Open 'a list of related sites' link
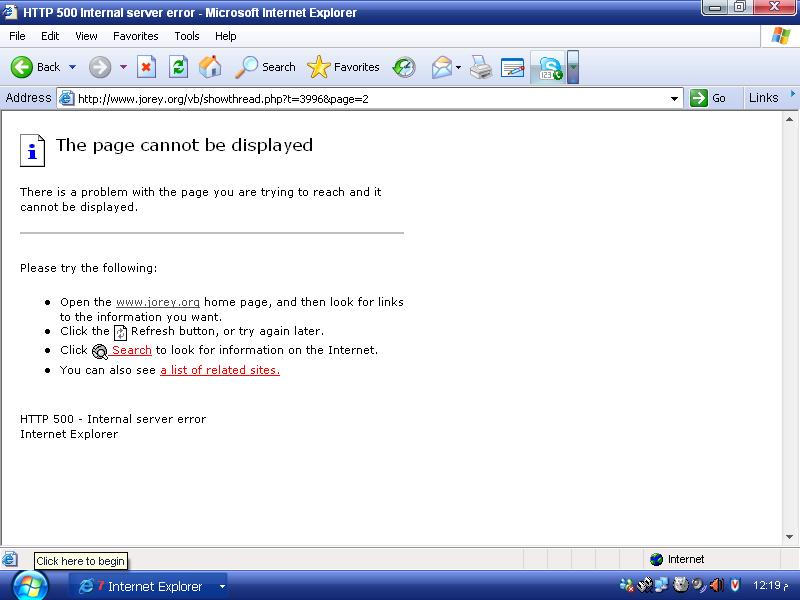The width and height of the screenshot is (800, 600). tap(220, 370)
